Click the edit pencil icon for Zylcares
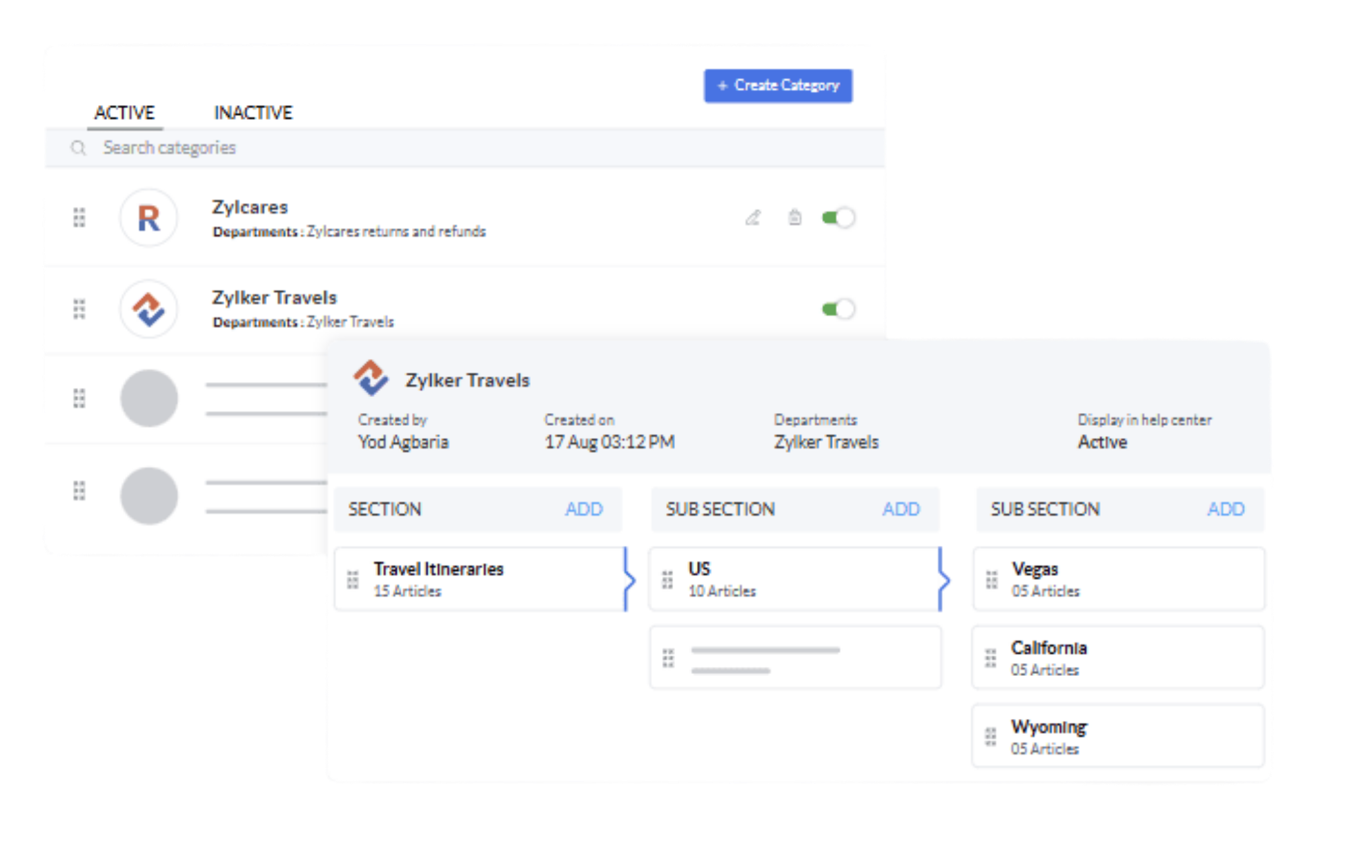Image resolution: width=1372 pixels, height=868 pixels. [x=753, y=218]
